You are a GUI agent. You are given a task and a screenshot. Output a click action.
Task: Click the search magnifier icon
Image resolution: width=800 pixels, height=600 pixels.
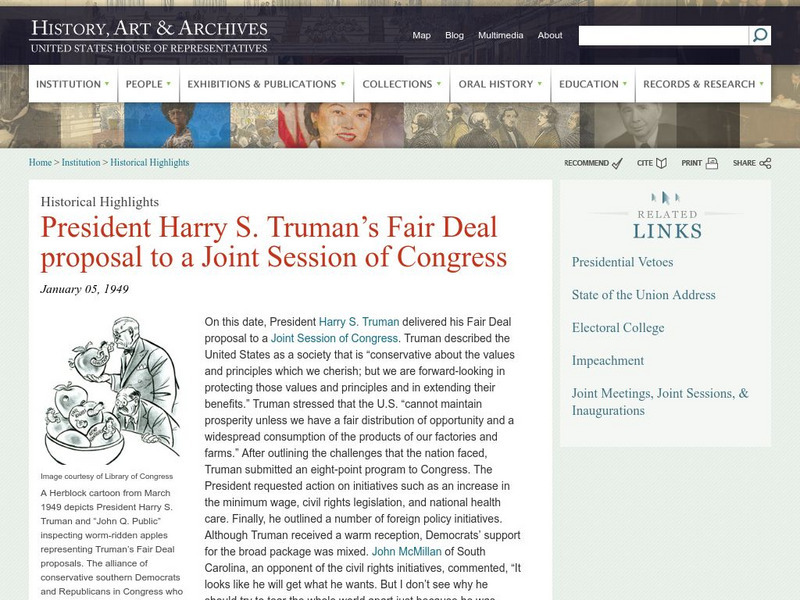760,35
